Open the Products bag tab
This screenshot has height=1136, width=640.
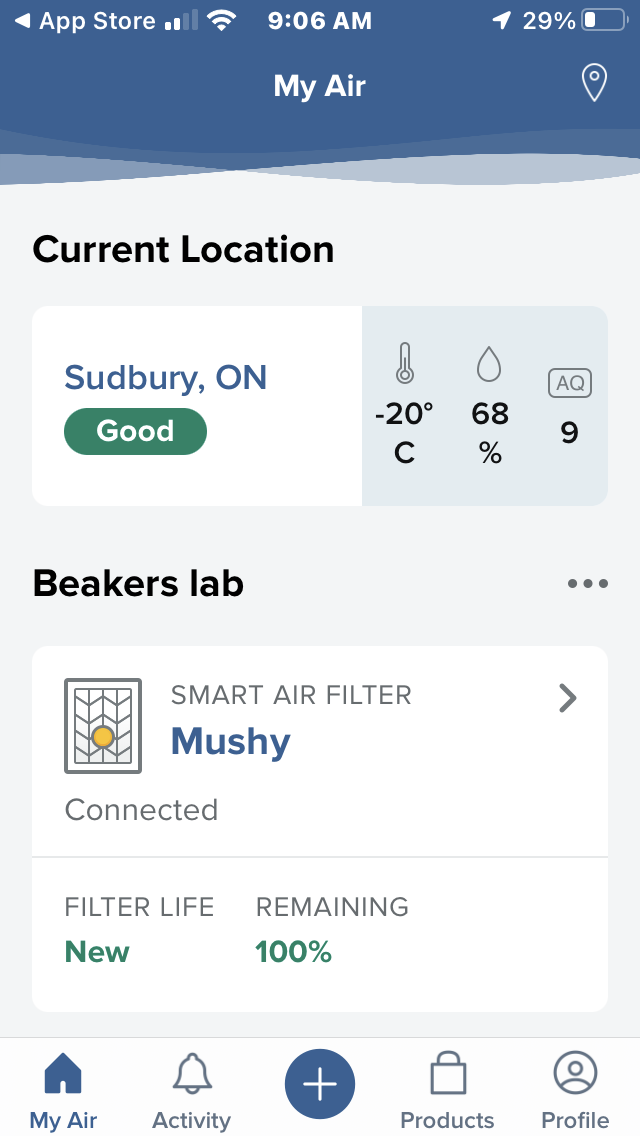(x=447, y=1090)
